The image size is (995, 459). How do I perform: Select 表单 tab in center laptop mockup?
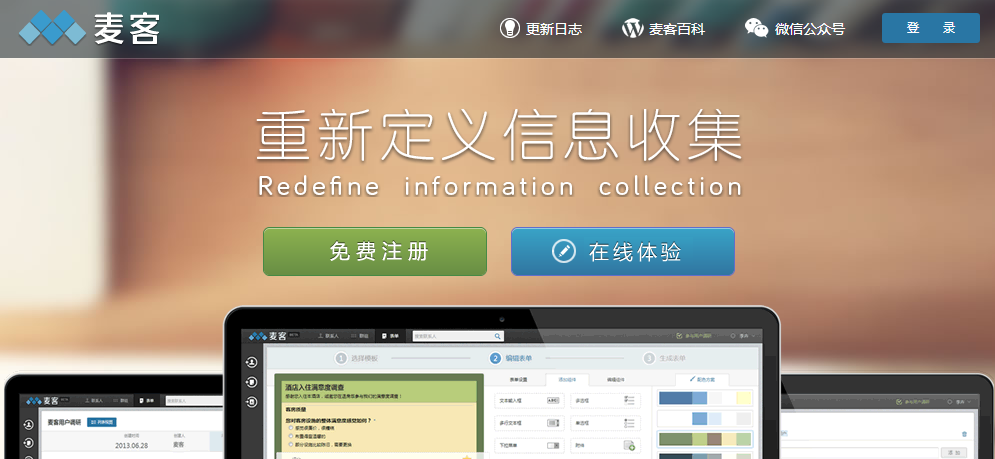pyautogui.click(x=390, y=336)
